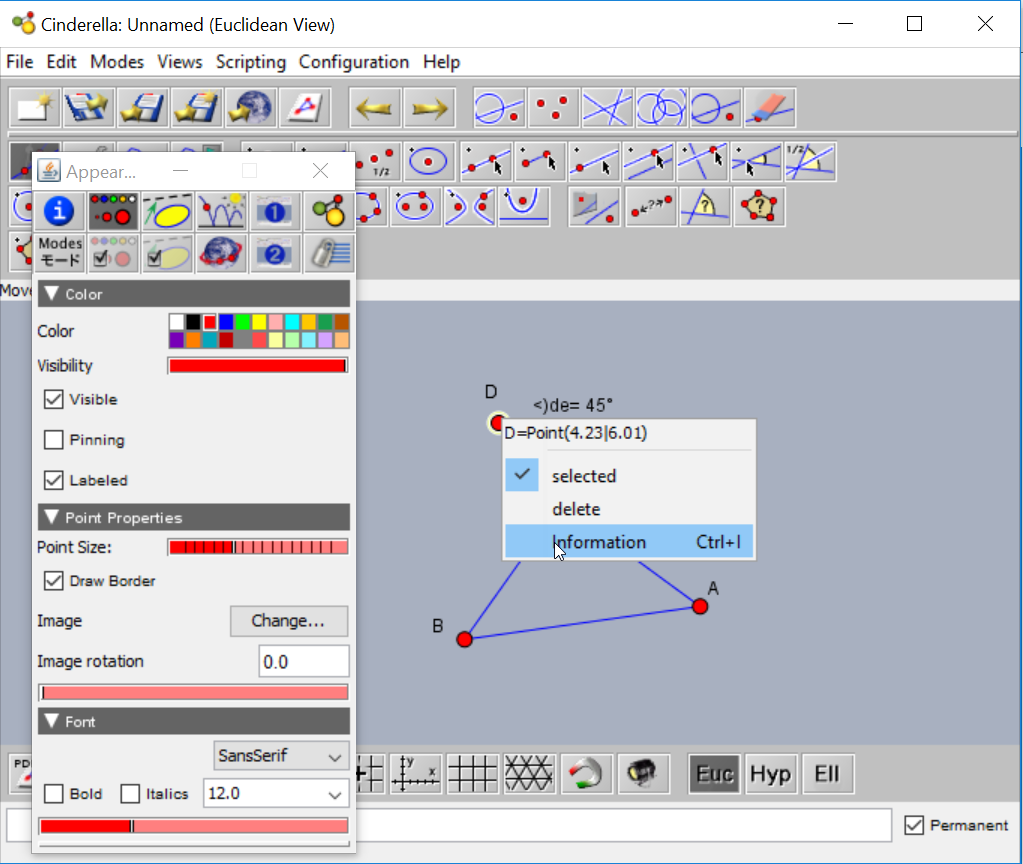Image resolution: width=1023 pixels, height=864 pixels.
Task: Collapse the Point Properties section
Action: tap(52, 518)
